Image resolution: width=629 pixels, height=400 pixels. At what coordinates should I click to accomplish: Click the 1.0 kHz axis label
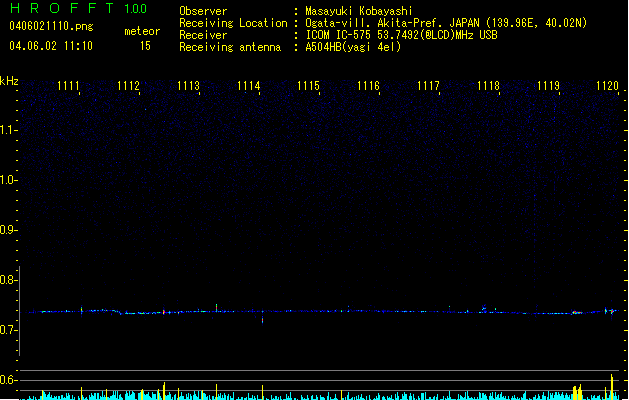tap(8, 180)
